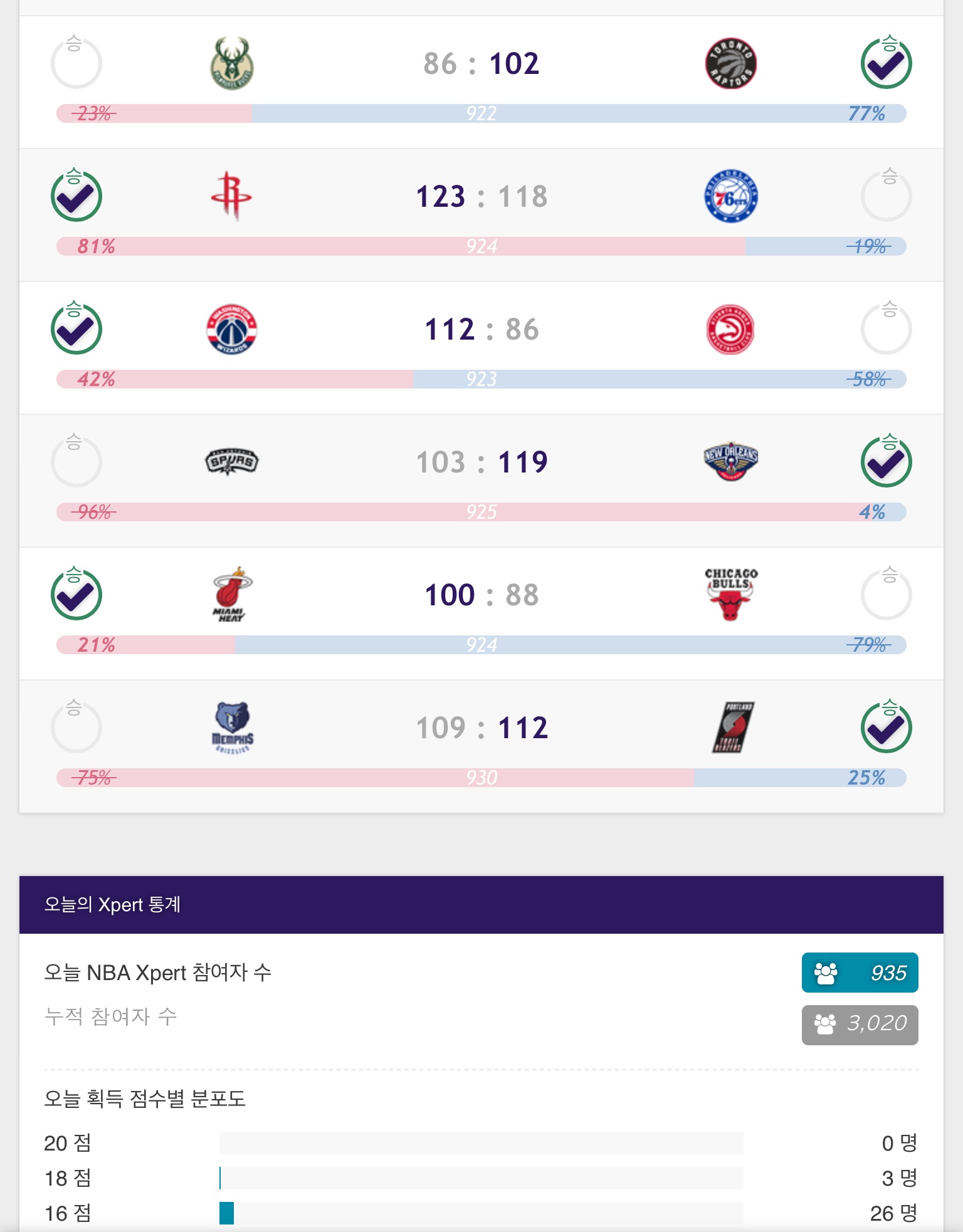Click the Portland Trail Blazers logo

[732, 728]
